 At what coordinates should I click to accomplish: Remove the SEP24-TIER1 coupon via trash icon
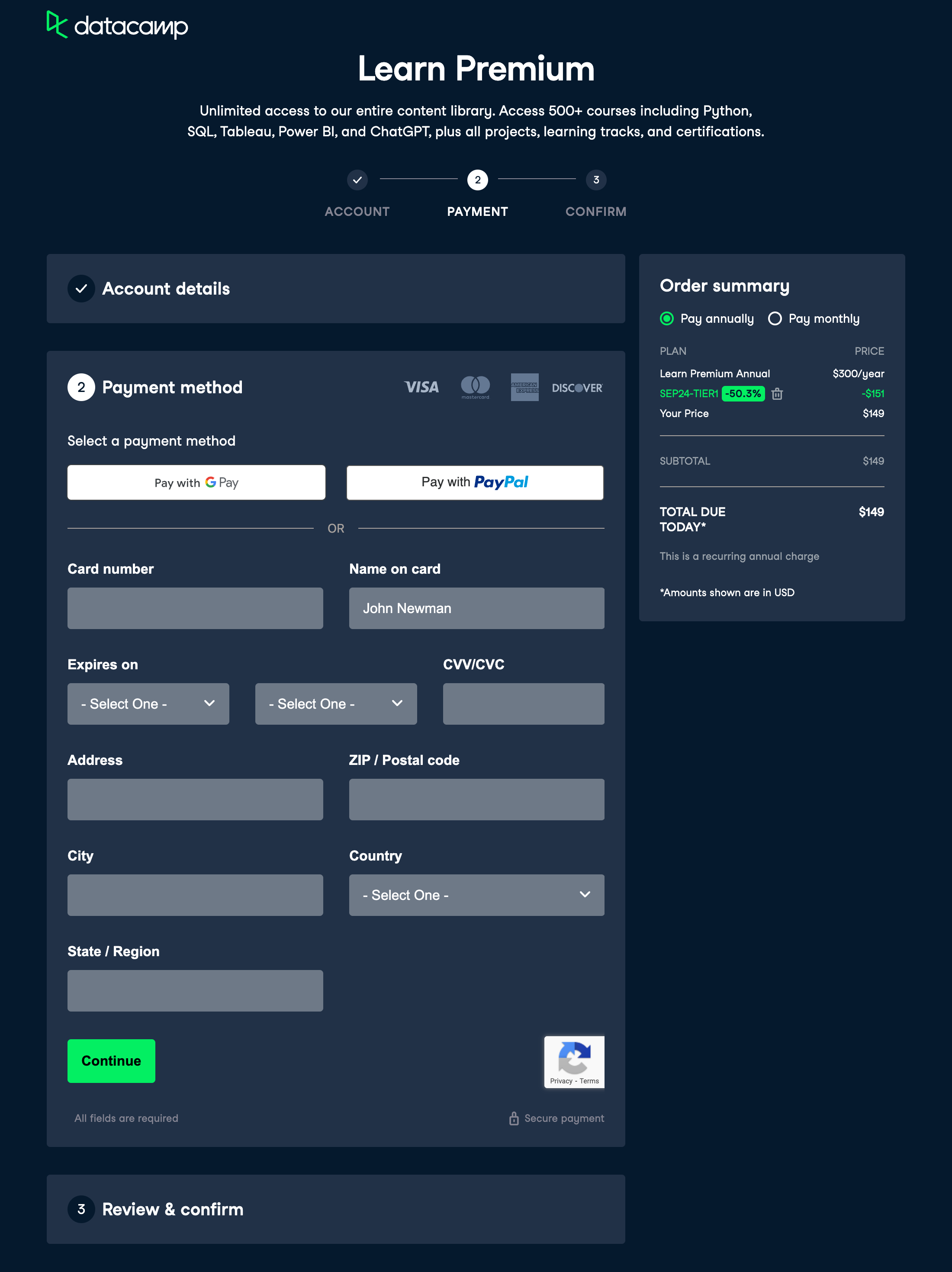coord(778,395)
